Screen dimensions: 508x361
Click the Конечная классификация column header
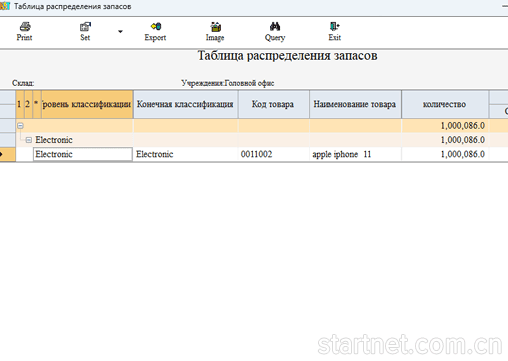point(185,104)
